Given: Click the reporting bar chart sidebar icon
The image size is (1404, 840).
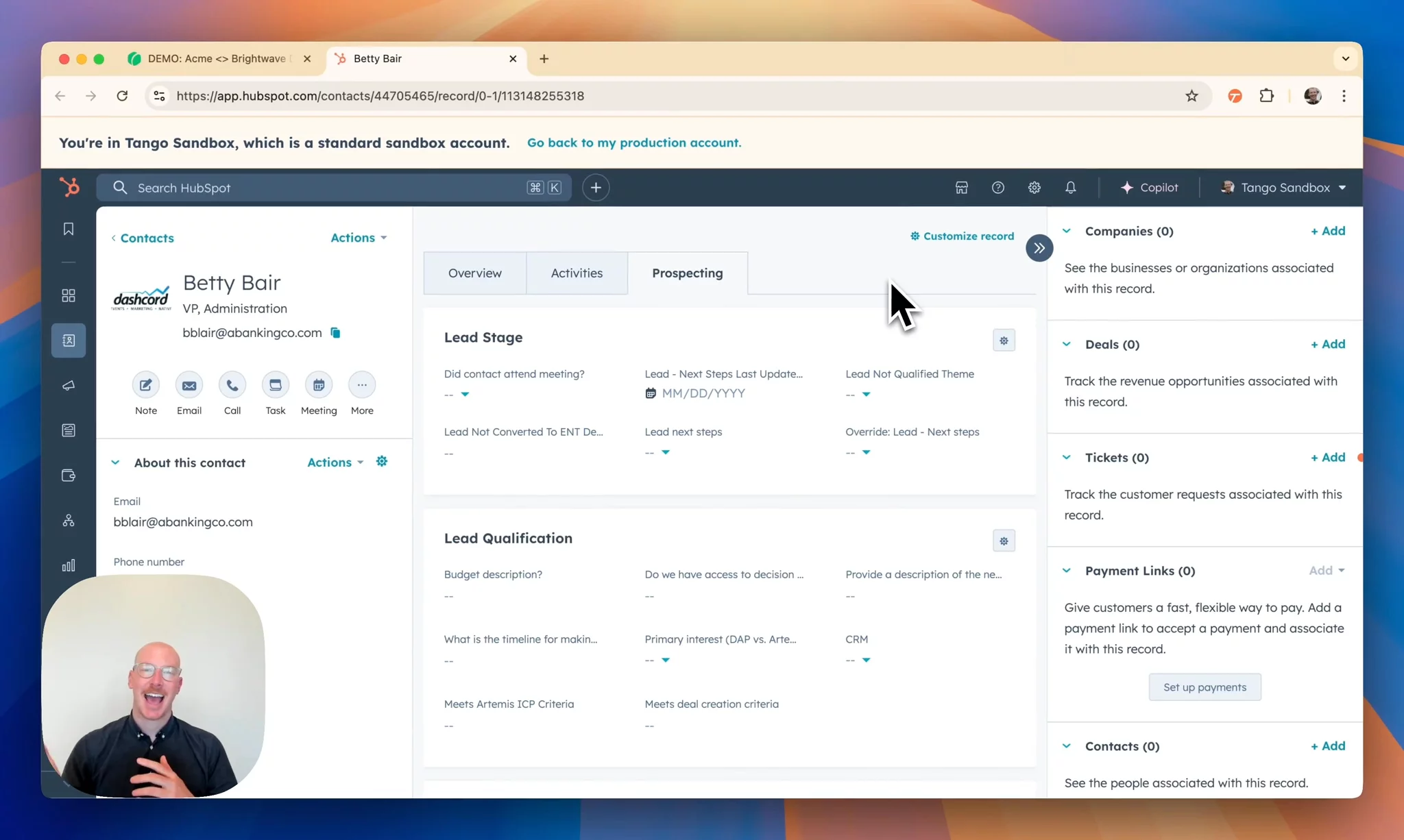Looking at the screenshot, I should coord(69,566).
